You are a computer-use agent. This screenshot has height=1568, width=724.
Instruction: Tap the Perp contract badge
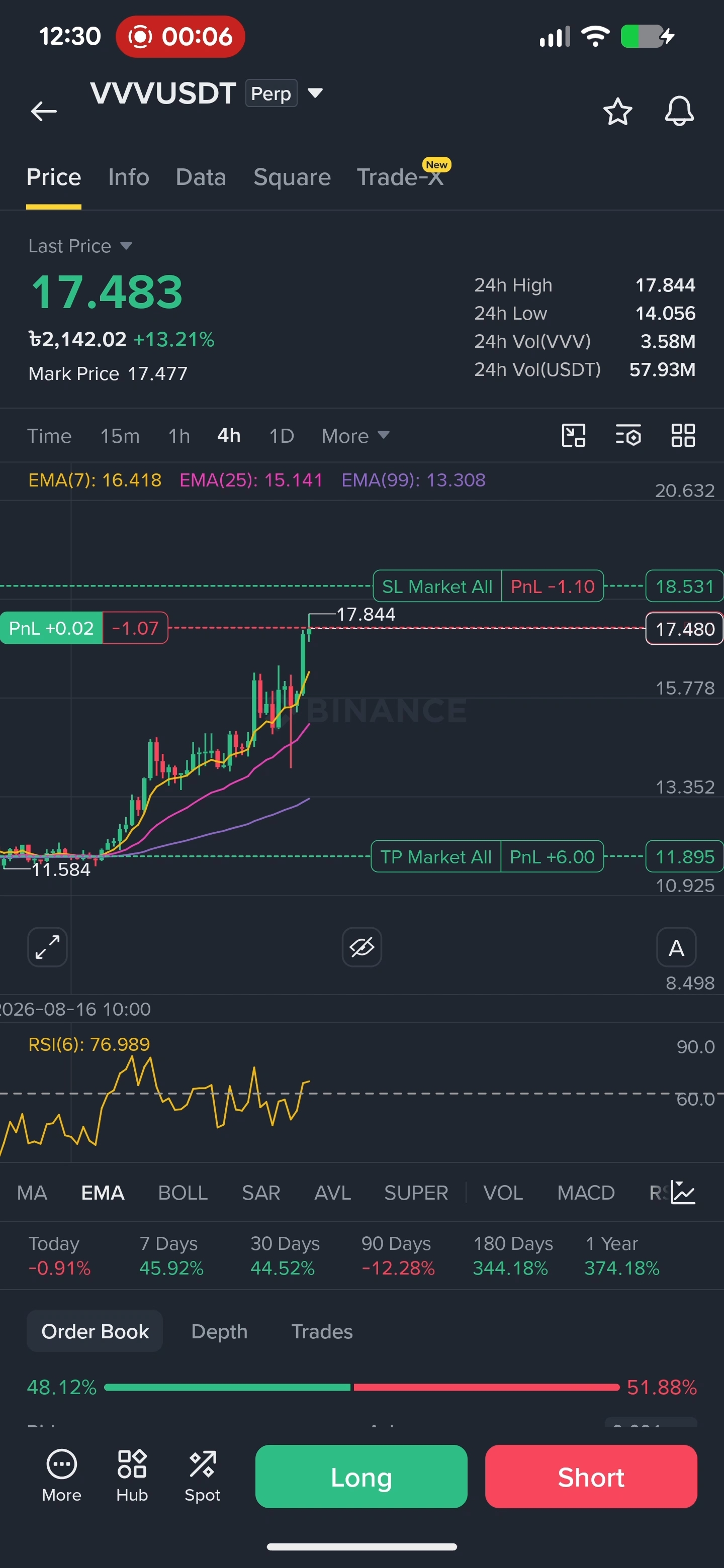pyautogui.click(x=271, y=93)
